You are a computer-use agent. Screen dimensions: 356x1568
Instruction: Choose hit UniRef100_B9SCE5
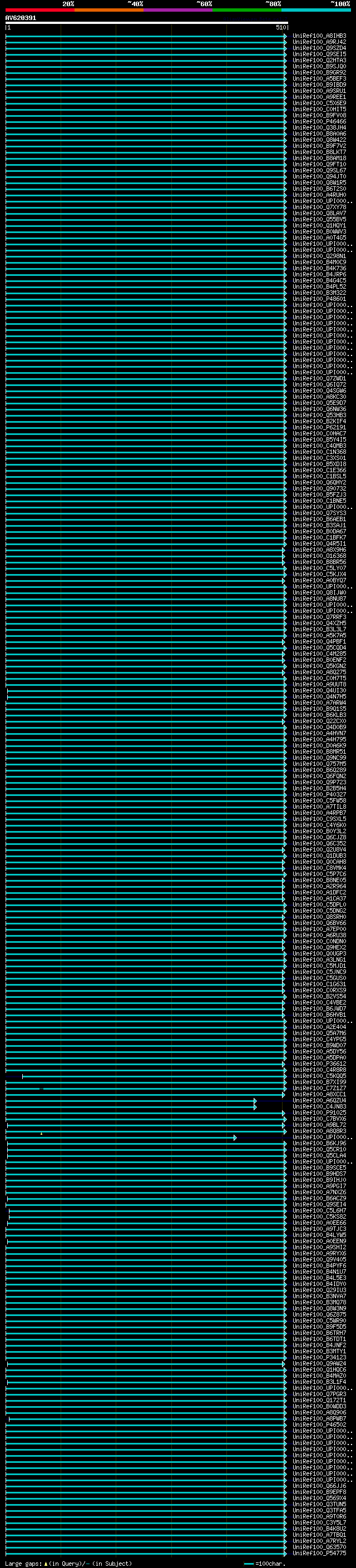click(319, 1168)
